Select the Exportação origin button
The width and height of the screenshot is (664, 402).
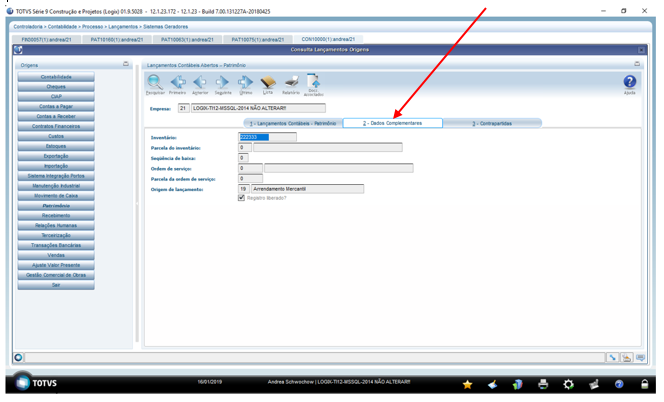tap(56, 156)
